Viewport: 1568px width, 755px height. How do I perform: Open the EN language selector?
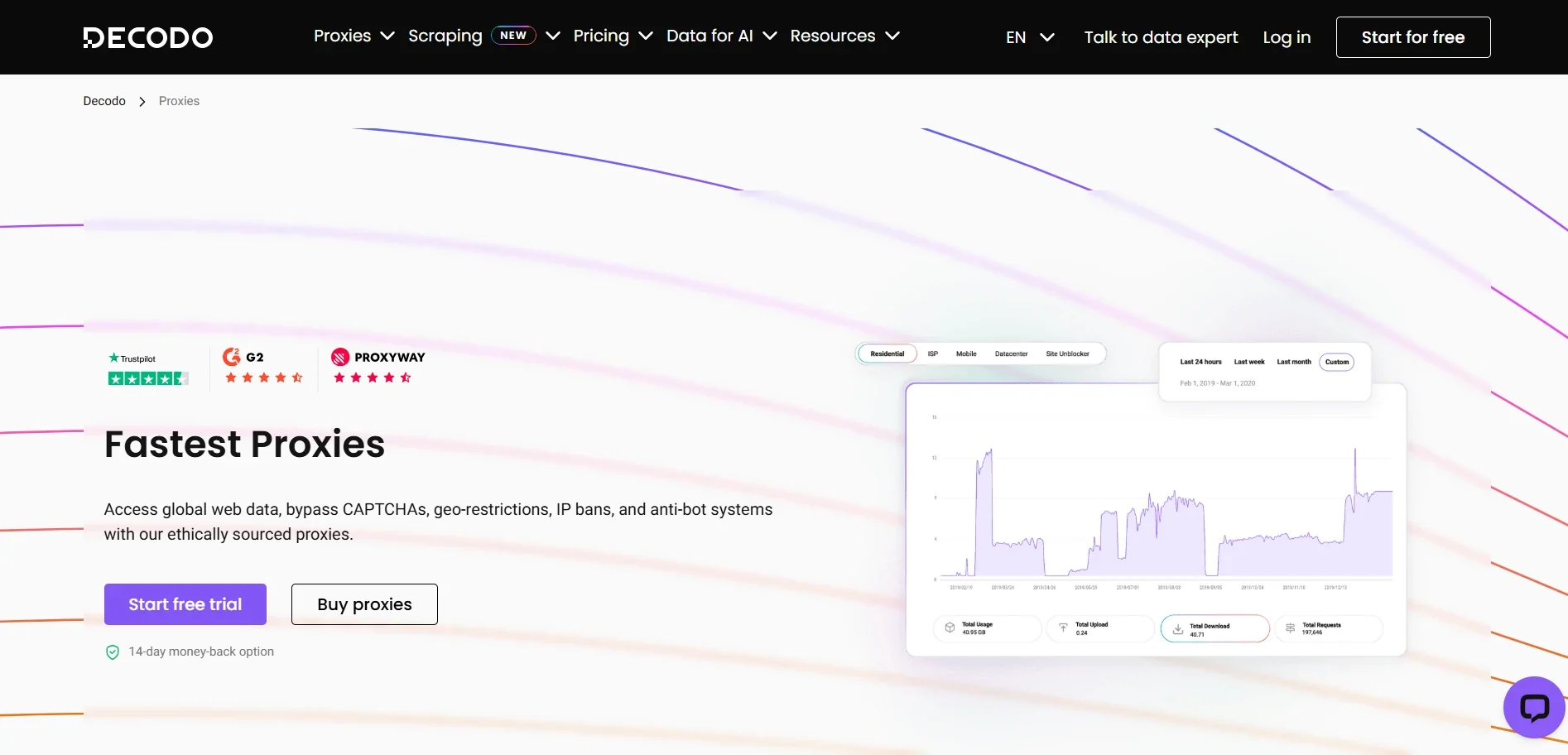pos(1030,37)
